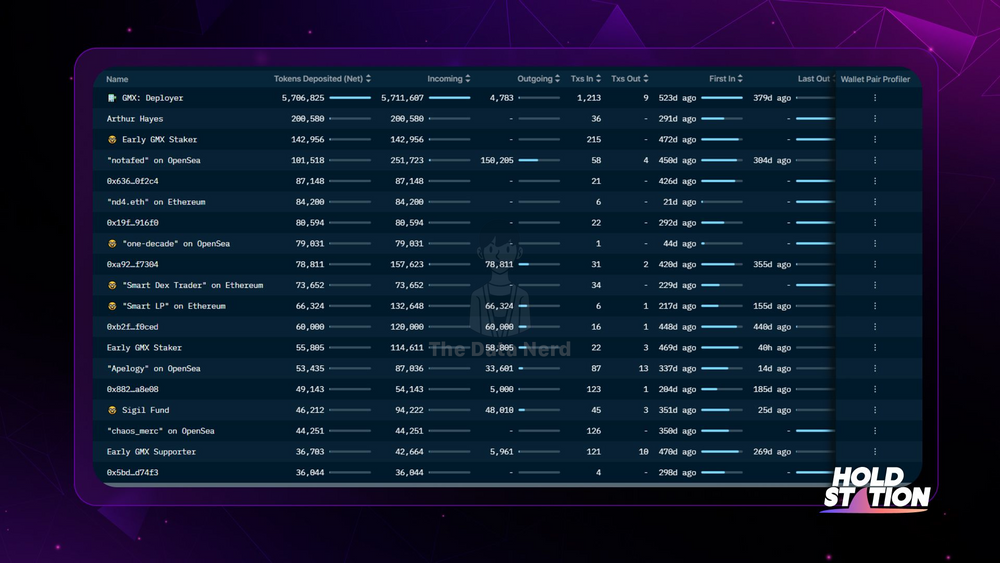Open the GMX: Deployer address
1000x563 pixels.
click(152, 98)
